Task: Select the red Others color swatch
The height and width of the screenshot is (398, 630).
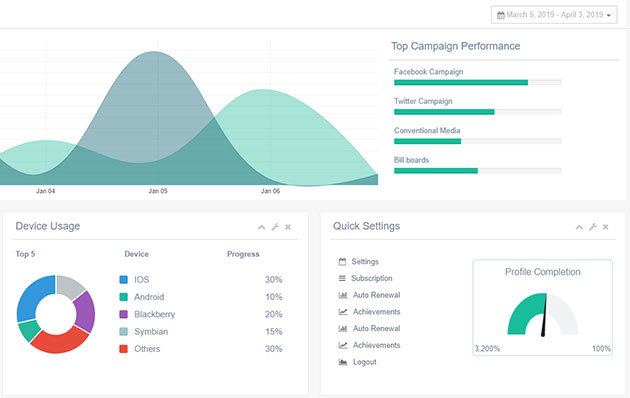Action: (x=123, y=349)
